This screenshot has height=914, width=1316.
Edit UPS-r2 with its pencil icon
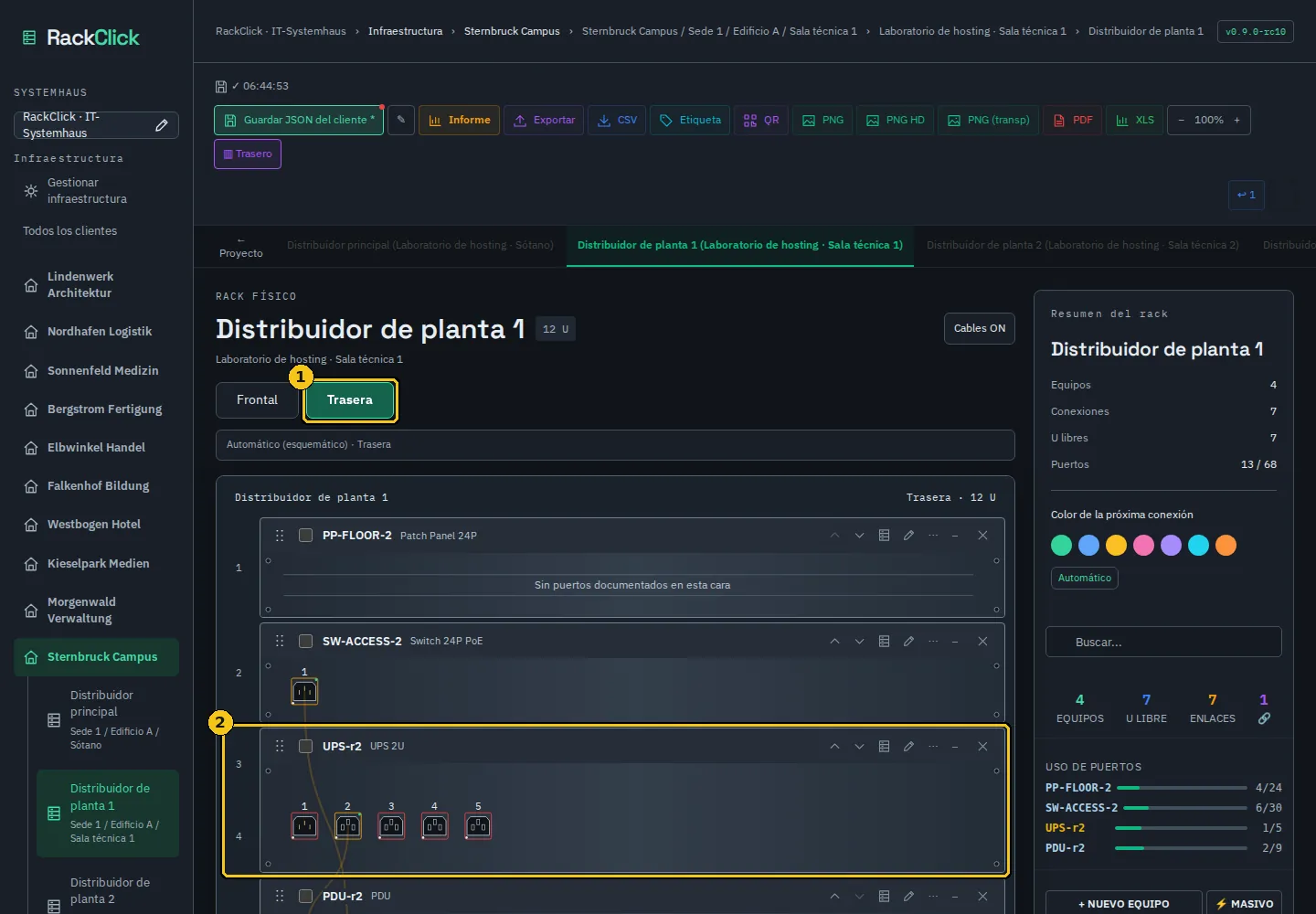[x=908, y=747]
